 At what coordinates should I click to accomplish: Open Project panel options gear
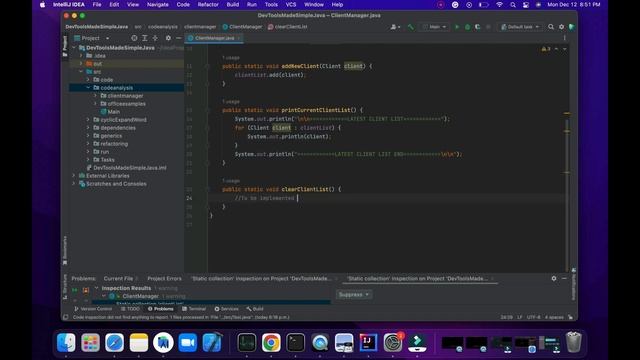click(x=168, y=38)
